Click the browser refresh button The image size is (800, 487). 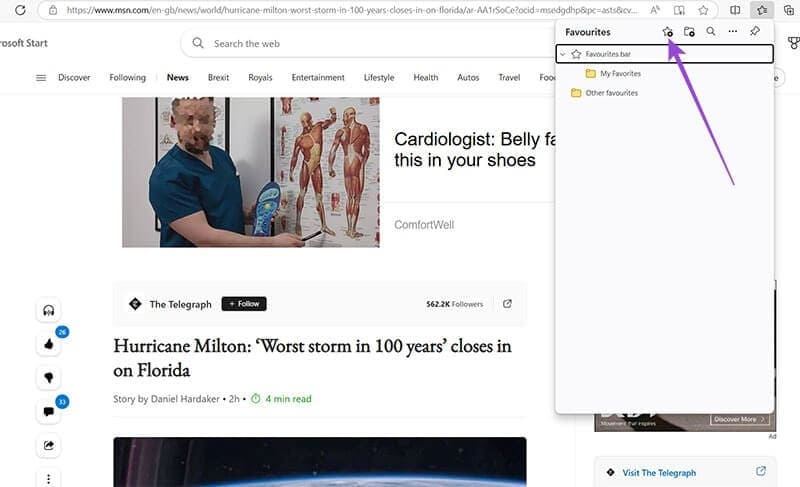pyautogui.click(x=19, y=10)
